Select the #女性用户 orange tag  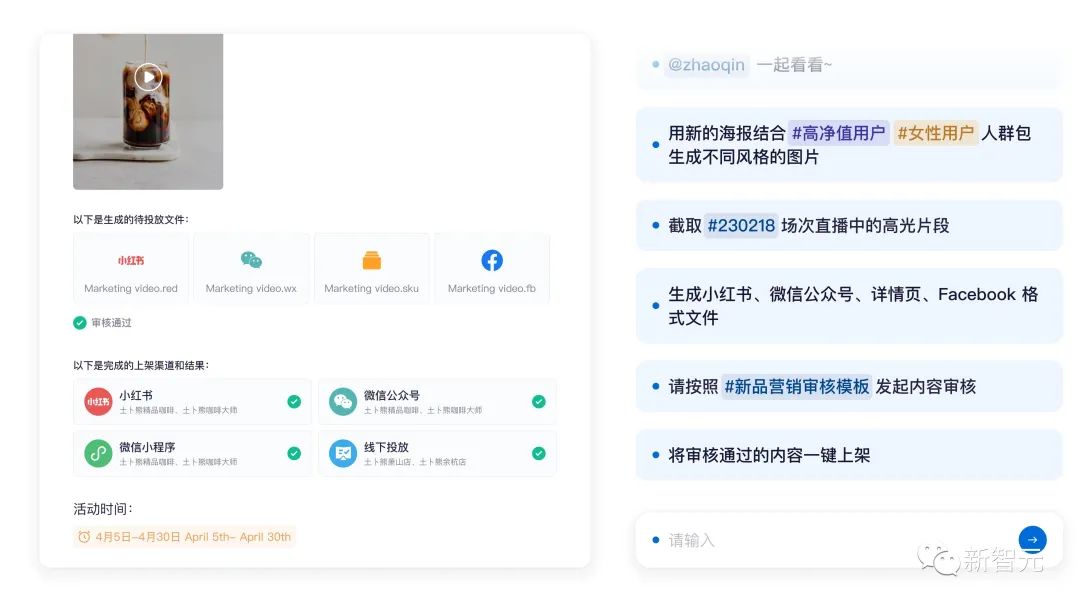tap(935, 132)
